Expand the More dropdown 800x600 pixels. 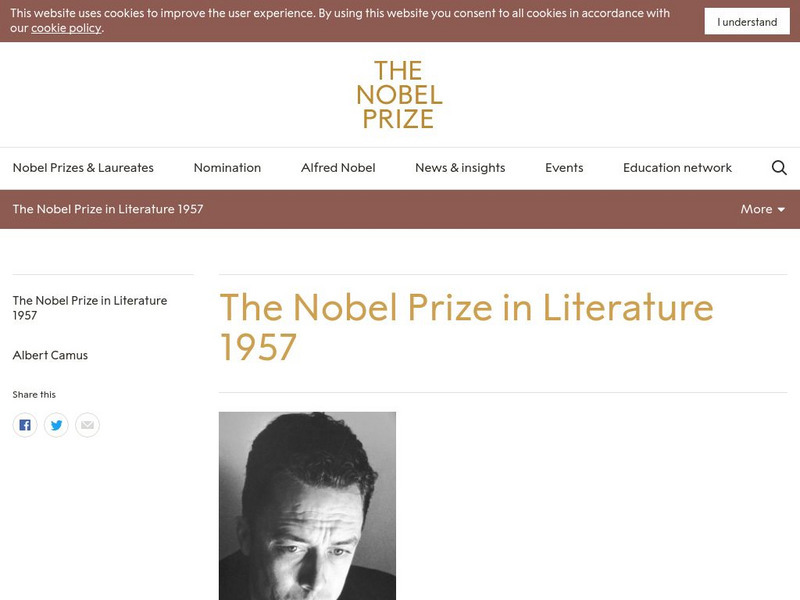click(762, 209)
